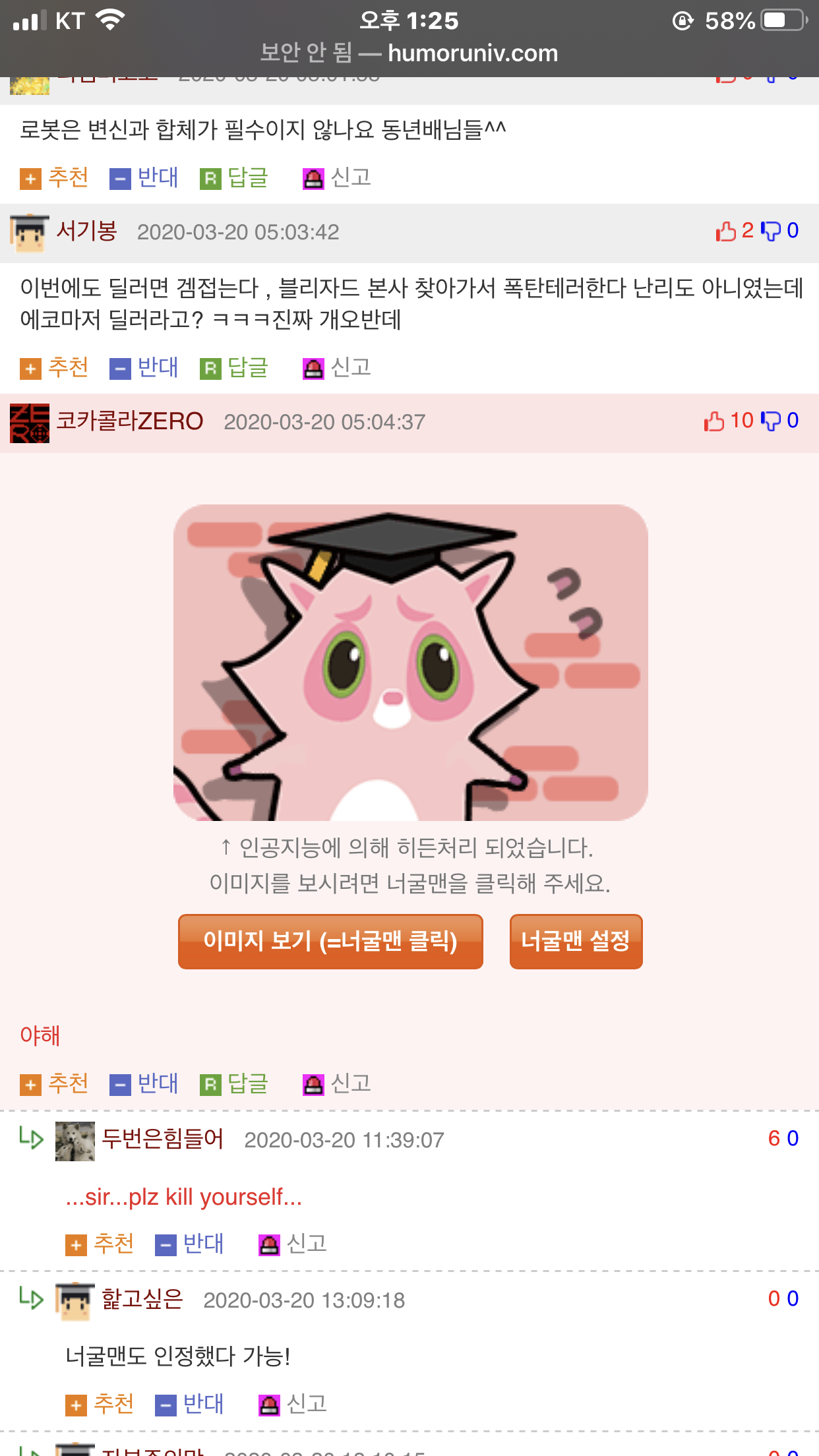Tap 추천 plus icon under 서기봉's comment
The height and width of the screenshot is (1456, 819).
[30, 369]
